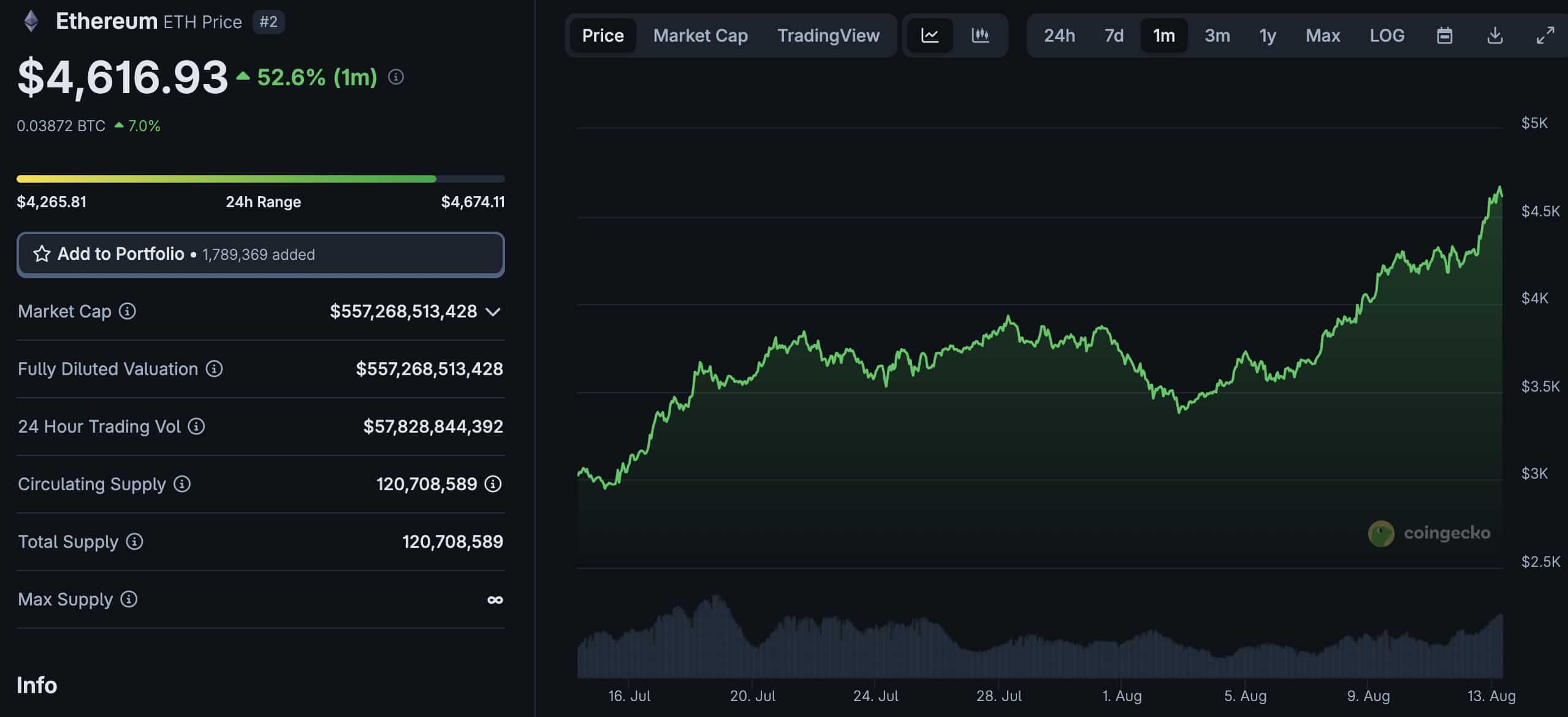This screenshot has height=717, width=1568.
Task: Open the date range calendar icon
Action: [x=1445, y=35]
